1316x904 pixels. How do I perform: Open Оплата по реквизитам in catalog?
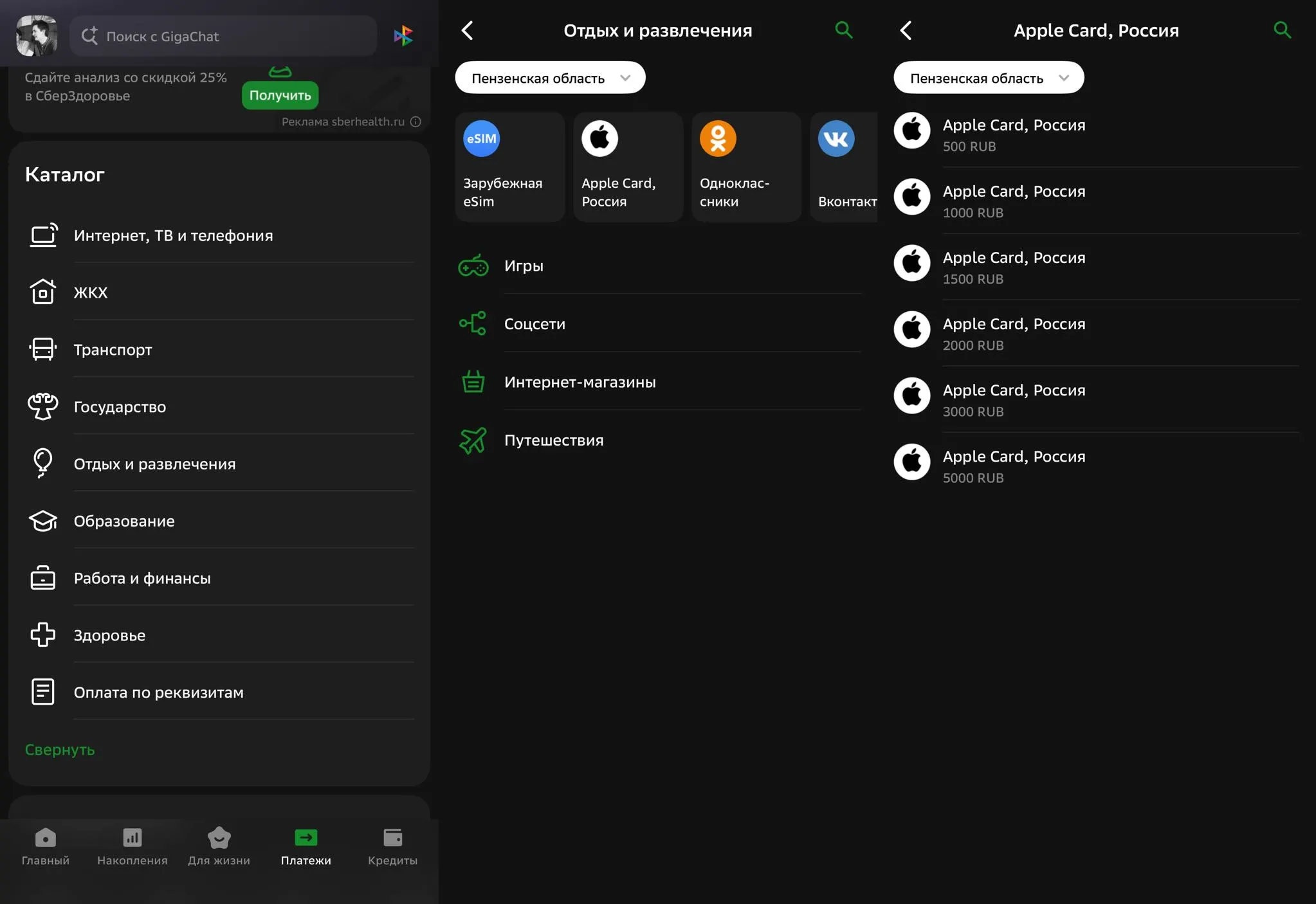coord(158,692)
